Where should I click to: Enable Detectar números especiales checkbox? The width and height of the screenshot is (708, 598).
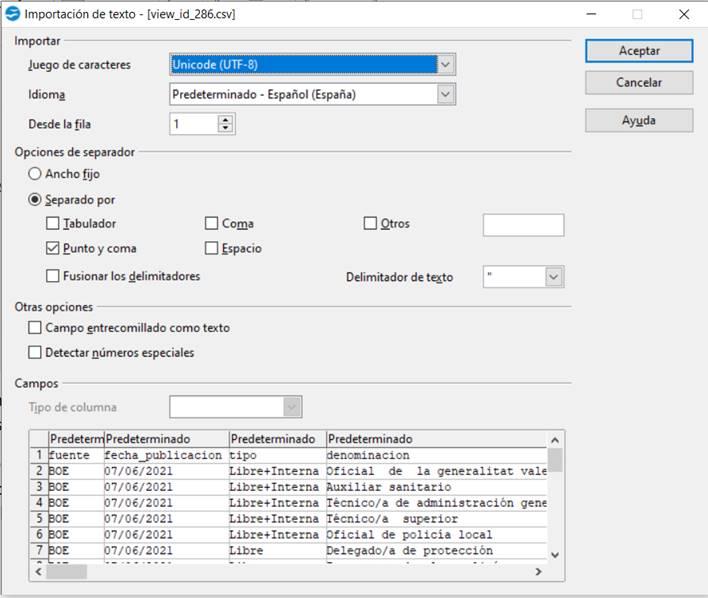[x=35, y=352]
